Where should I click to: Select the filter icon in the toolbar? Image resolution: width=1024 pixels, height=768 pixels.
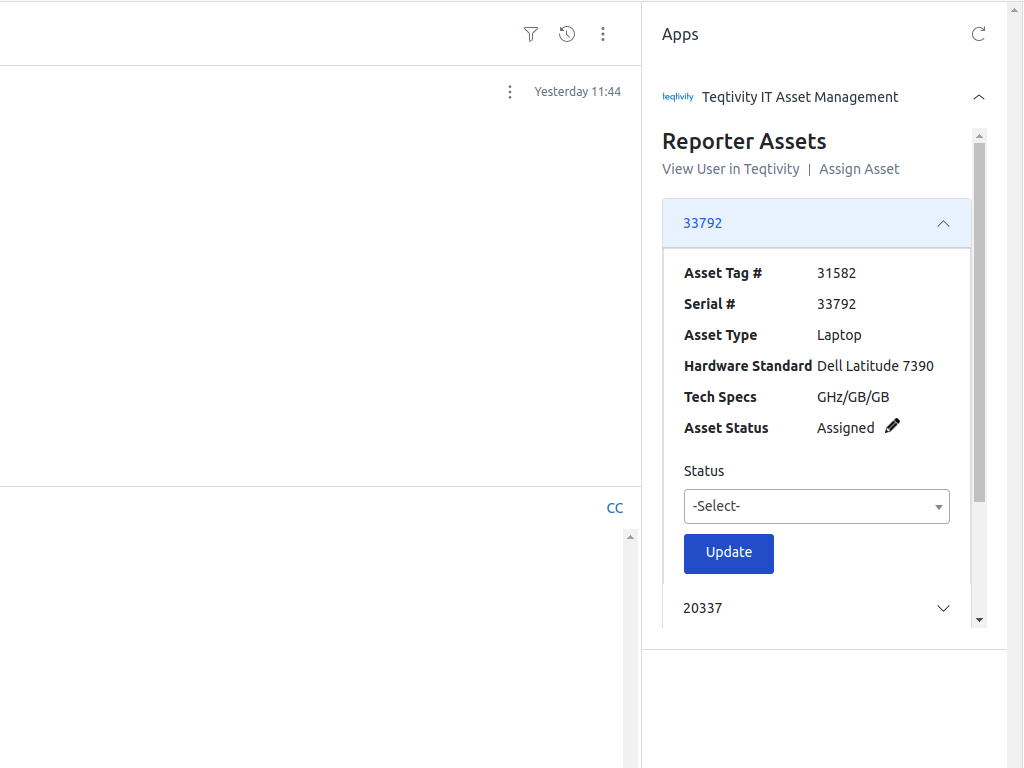pos(531,34)
